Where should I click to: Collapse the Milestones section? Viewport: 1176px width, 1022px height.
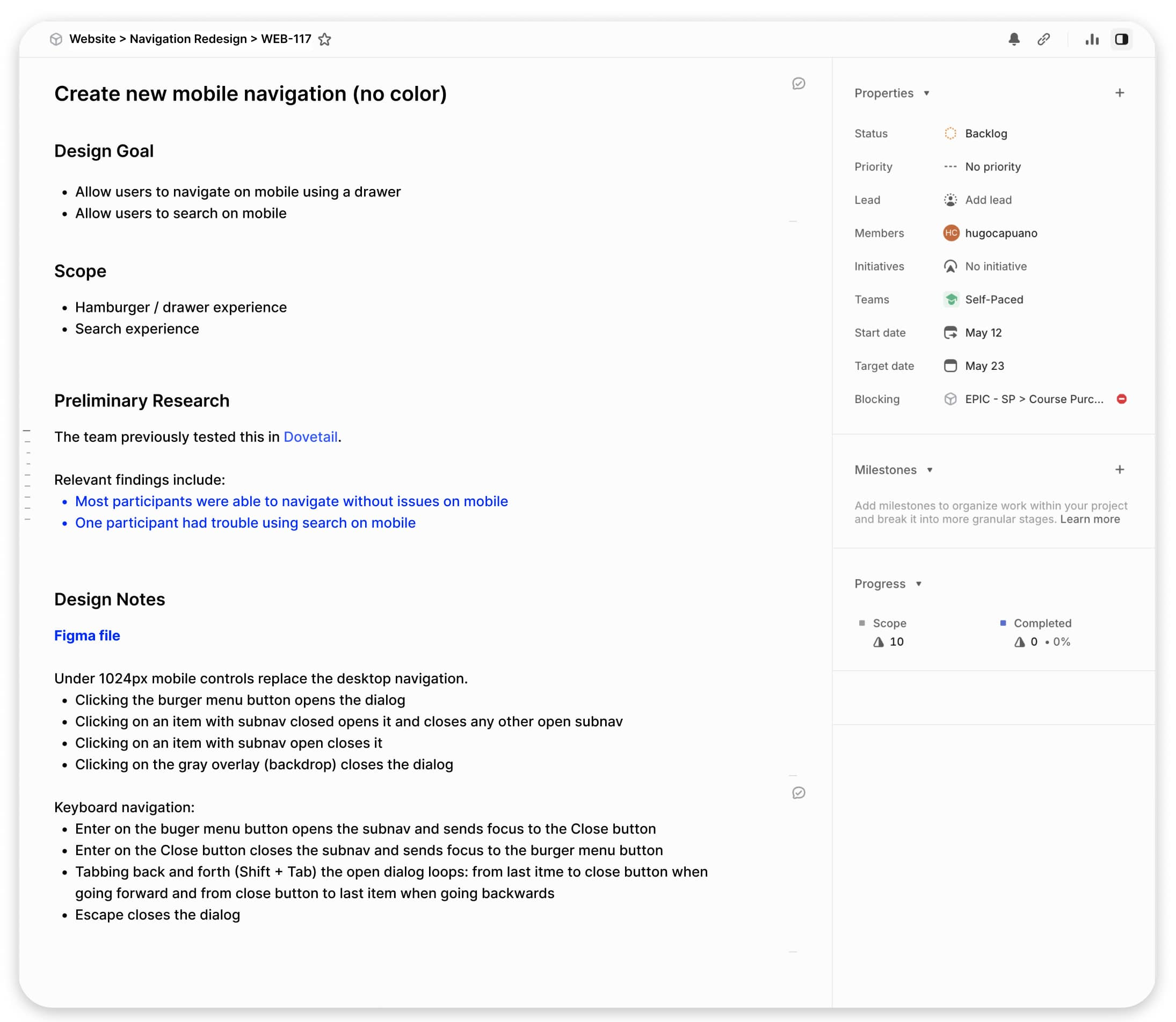coord(930,471)
